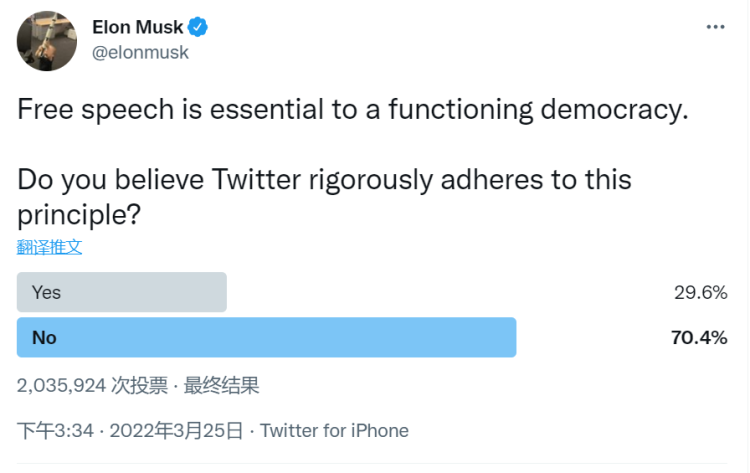
Task: Click the 'Do you believe Twitter' question text
Action: (325, 181)
